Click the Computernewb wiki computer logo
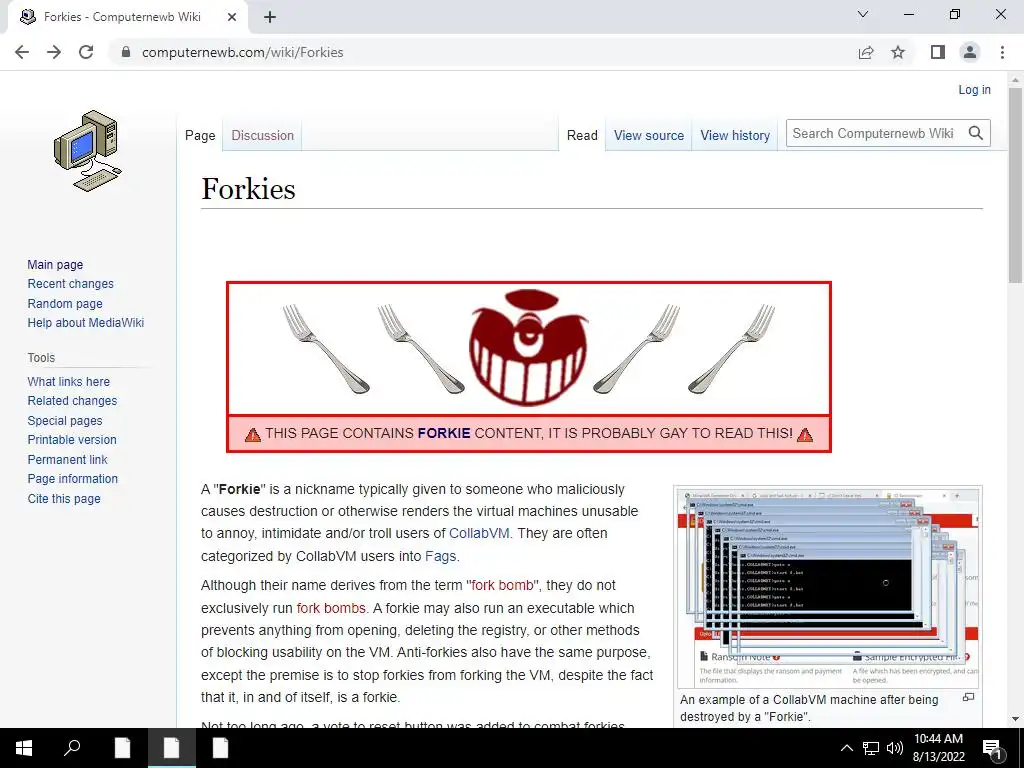 [88, 151]
